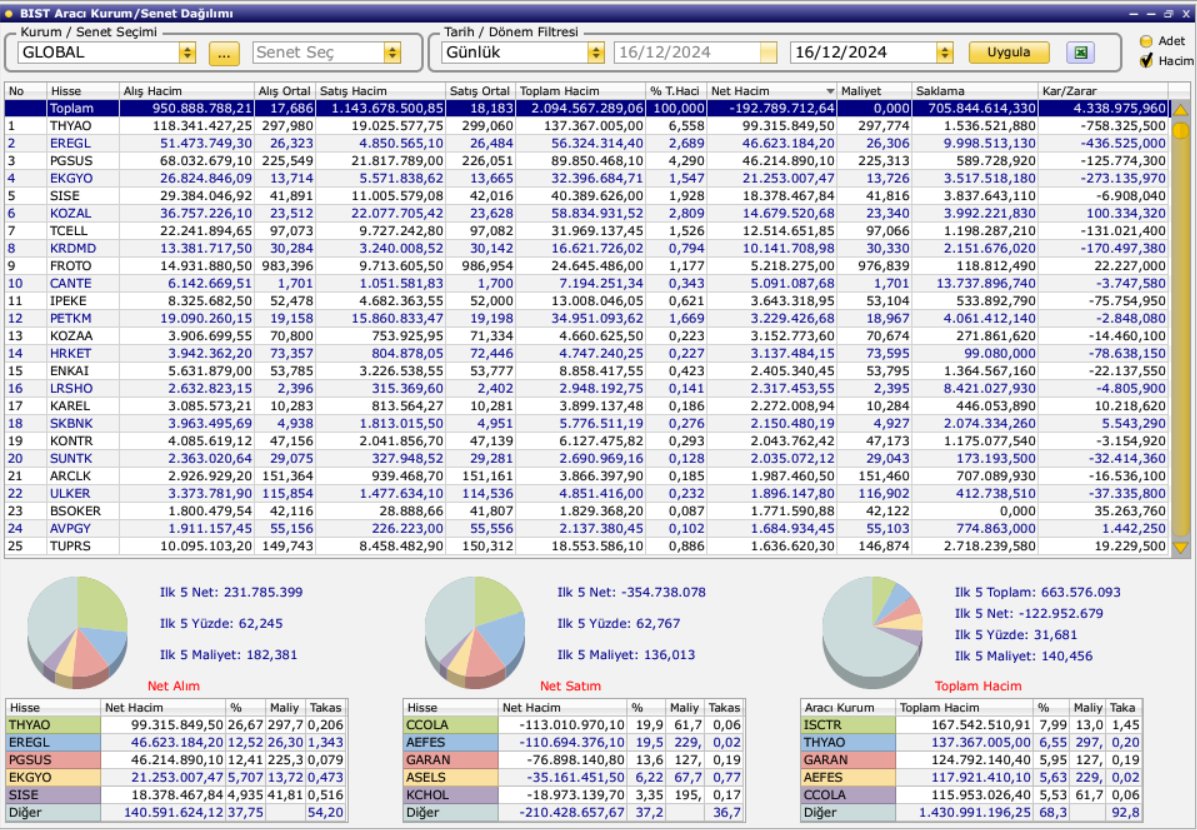The width and height of the screenshot is (1197, 830).
Task: Select the THYAO row in main table
Action: [586, 126]
